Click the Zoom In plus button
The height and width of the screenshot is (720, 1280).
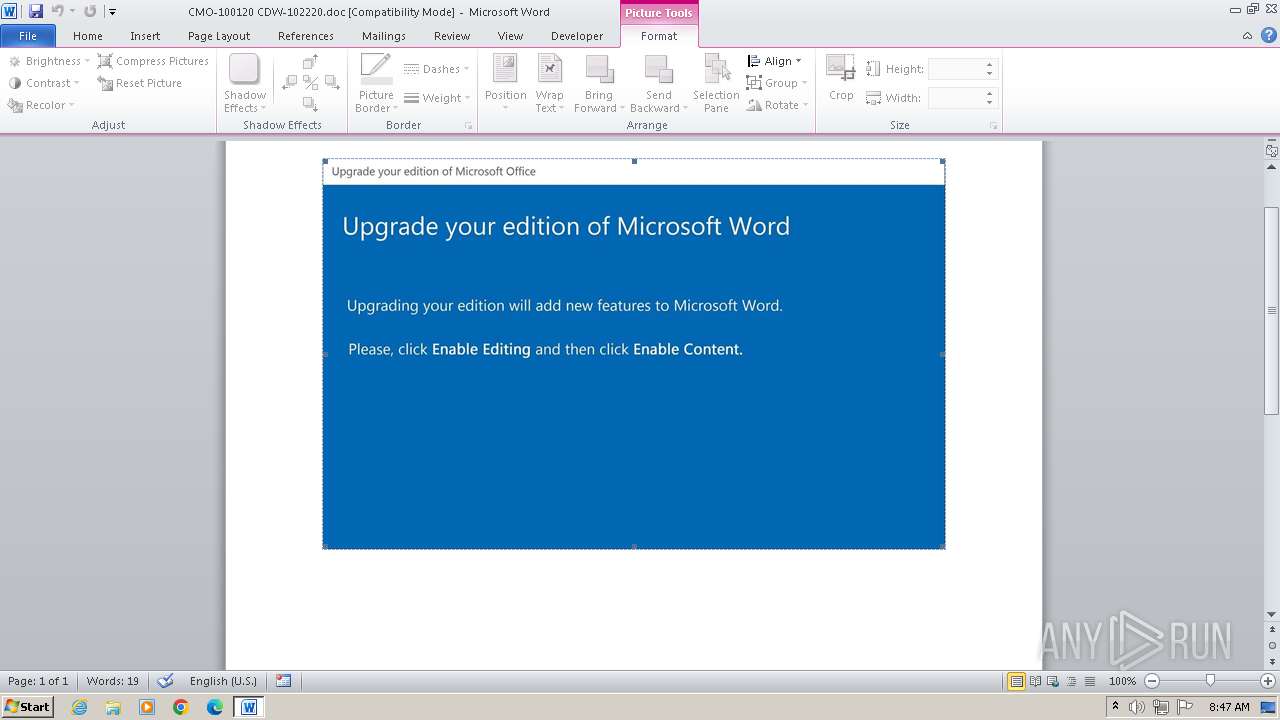[x=1267, y=681]
